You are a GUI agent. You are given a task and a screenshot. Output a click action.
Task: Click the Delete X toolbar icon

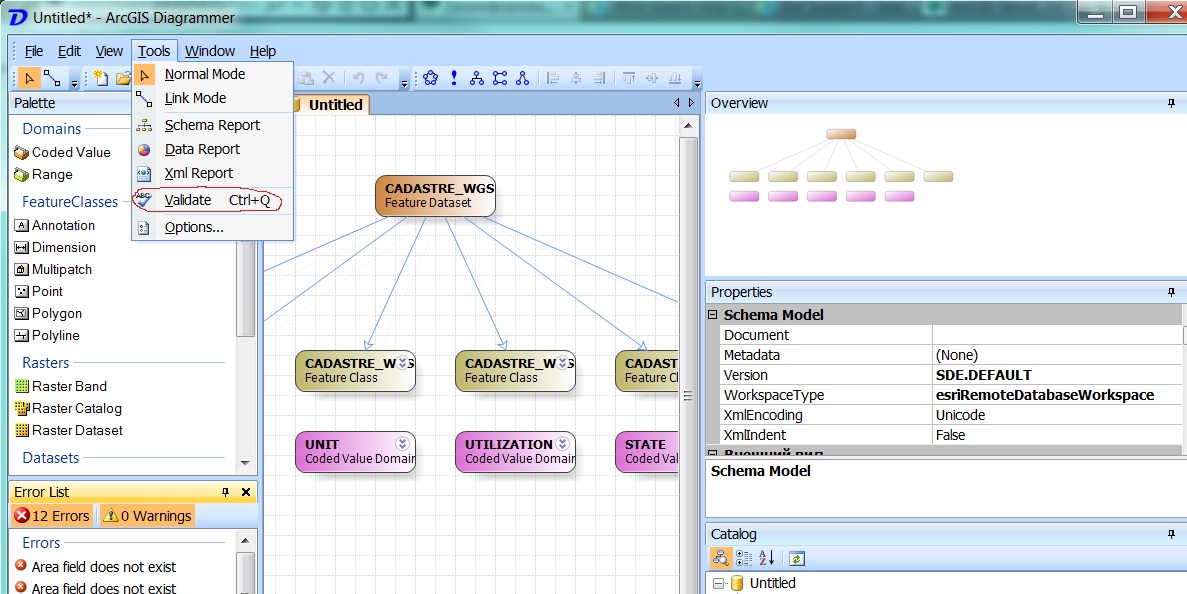click(329, 77)
